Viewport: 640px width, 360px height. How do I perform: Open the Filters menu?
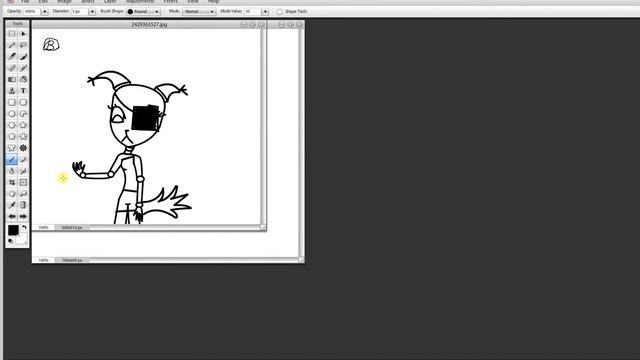click(171, 2)
